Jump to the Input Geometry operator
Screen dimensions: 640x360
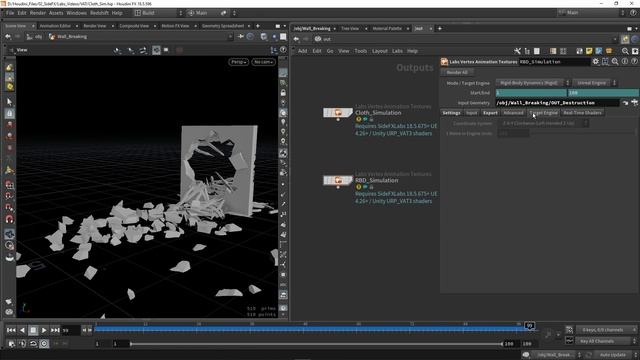[625, 103]
